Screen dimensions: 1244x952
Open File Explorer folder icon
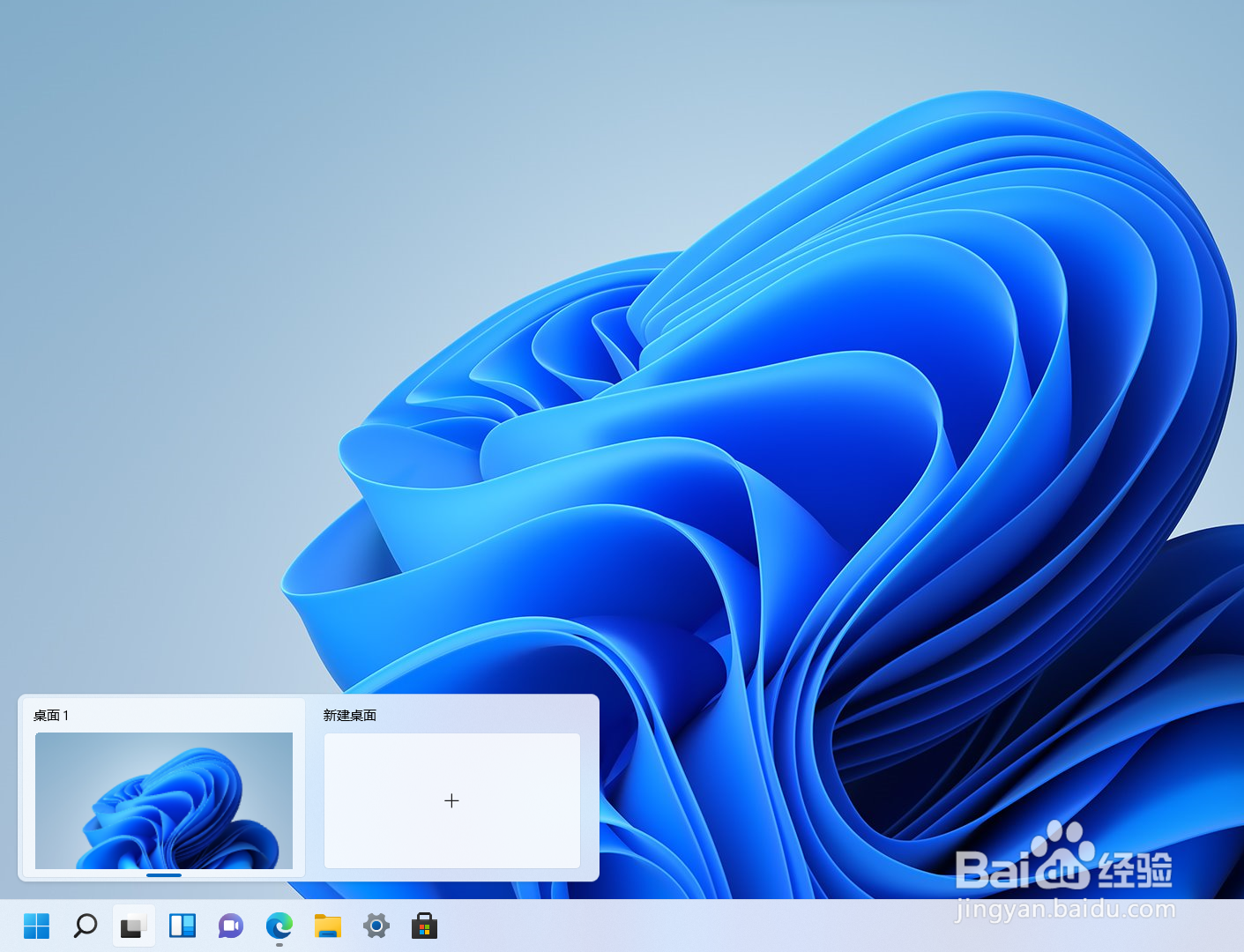tap(328, 926)
